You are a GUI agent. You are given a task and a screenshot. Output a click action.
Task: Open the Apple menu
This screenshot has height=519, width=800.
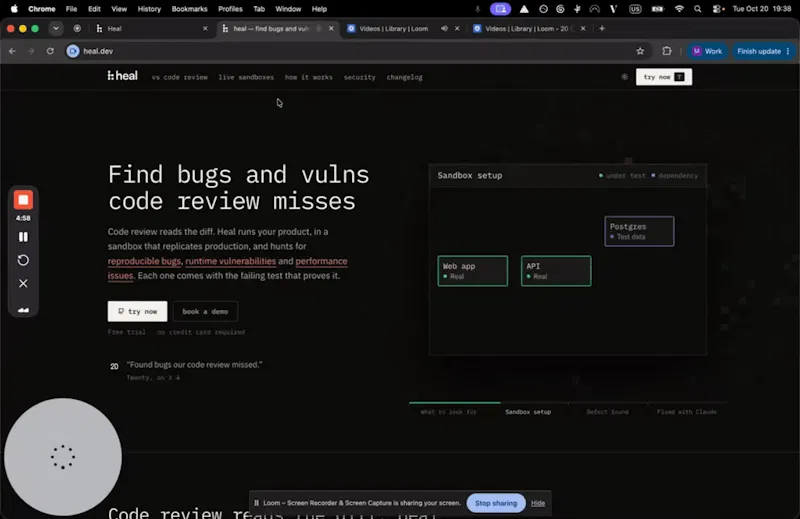tap(14, 9)
